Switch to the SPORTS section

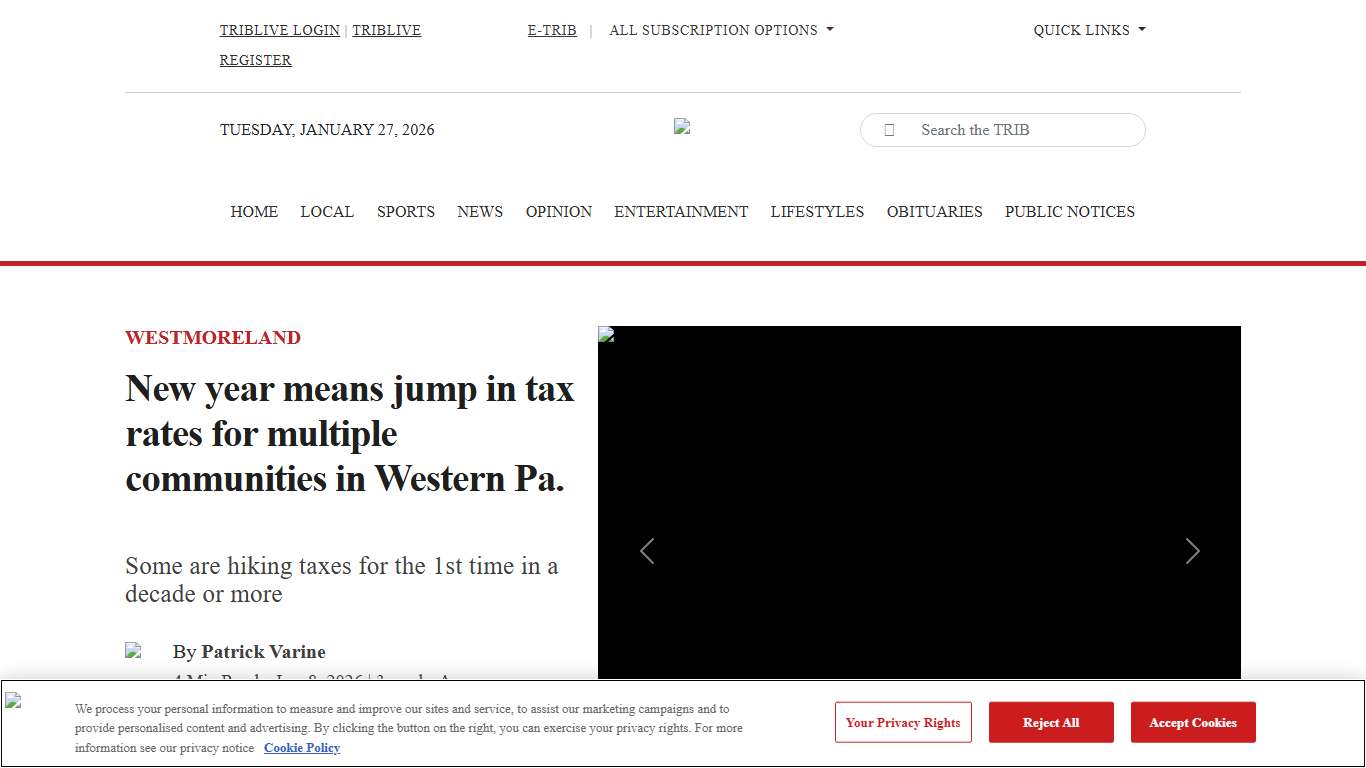pos(406,211)
